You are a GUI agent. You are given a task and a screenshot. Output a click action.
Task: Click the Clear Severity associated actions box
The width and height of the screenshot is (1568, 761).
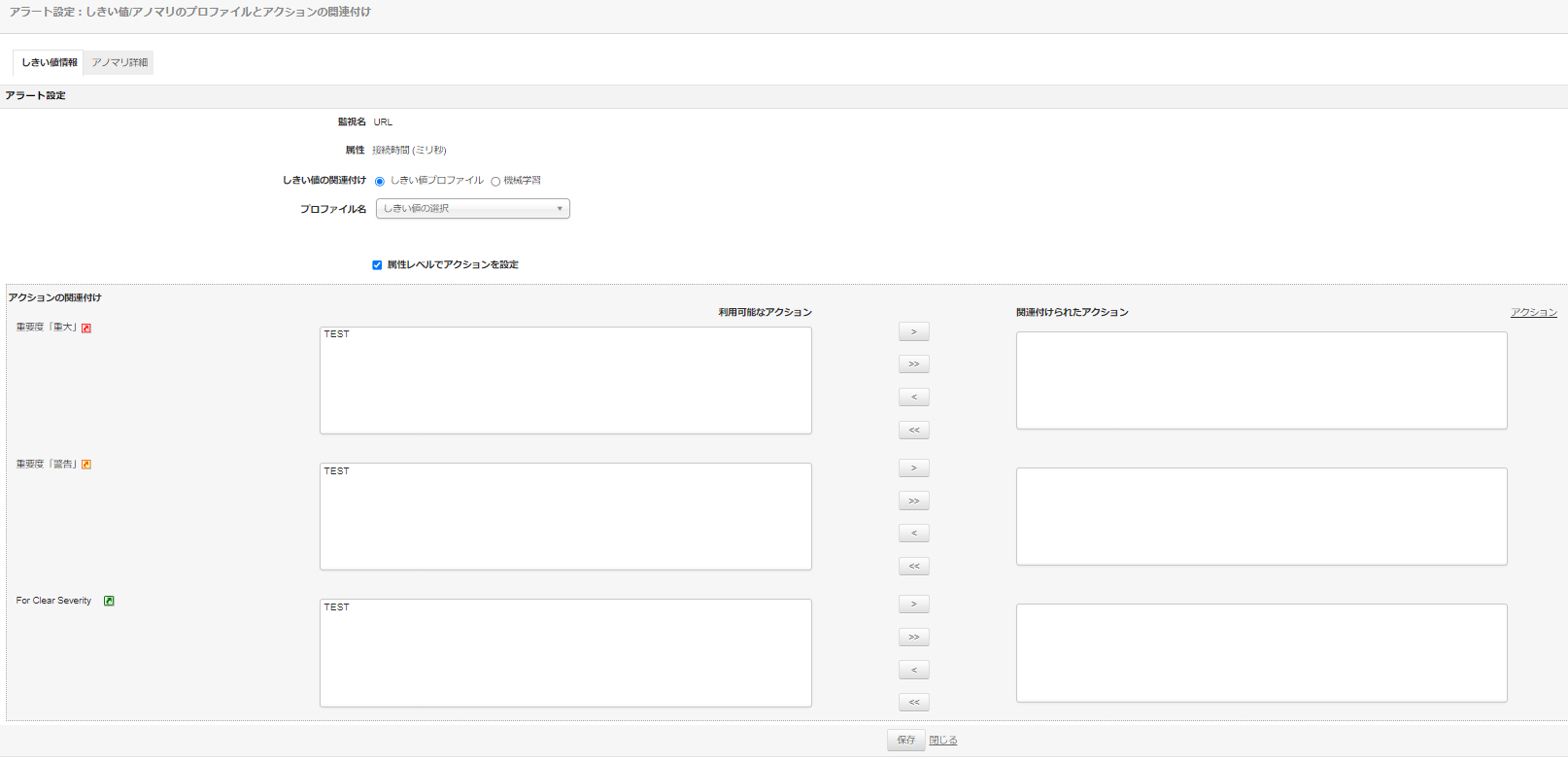1261,652
